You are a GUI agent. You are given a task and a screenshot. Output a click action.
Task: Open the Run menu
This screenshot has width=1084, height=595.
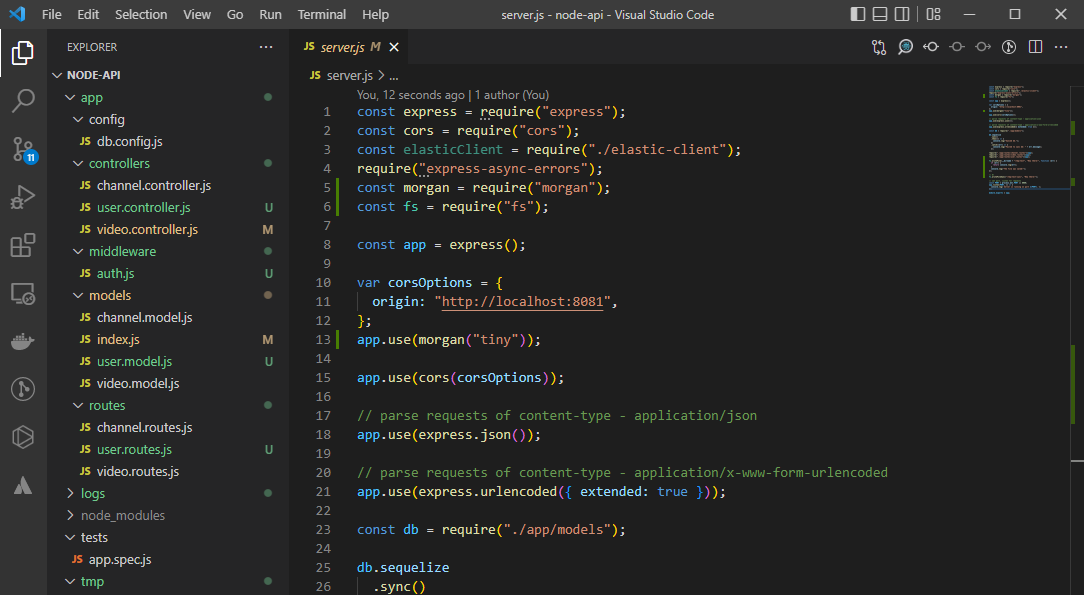(x=270, y=15)
